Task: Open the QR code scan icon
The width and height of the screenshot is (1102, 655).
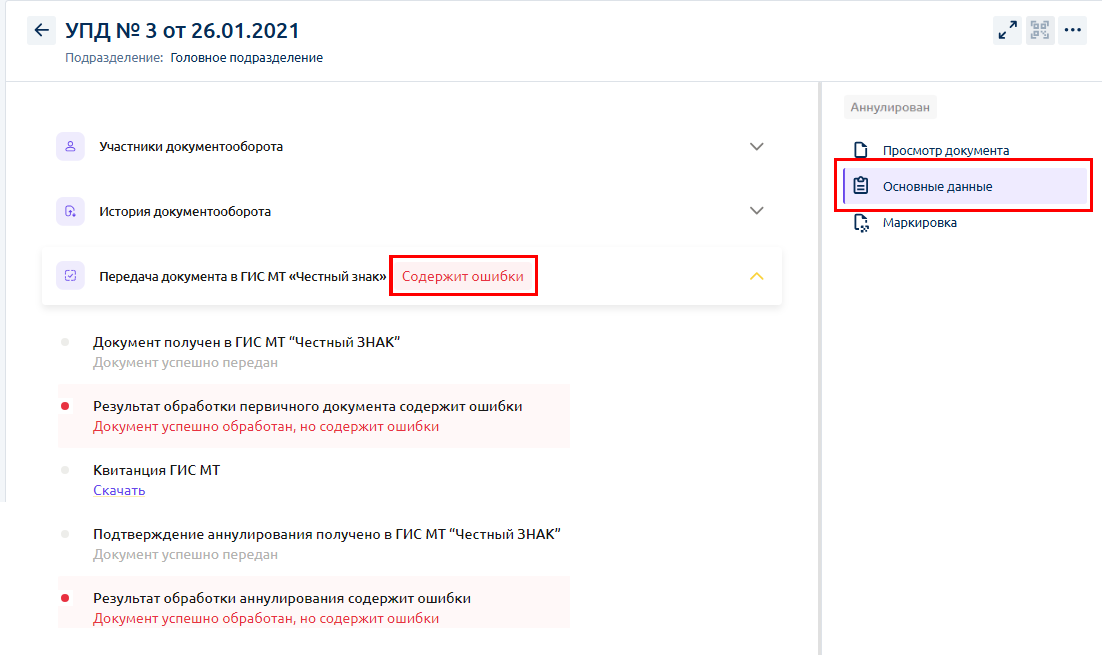Action: [x=1039, y=30]
